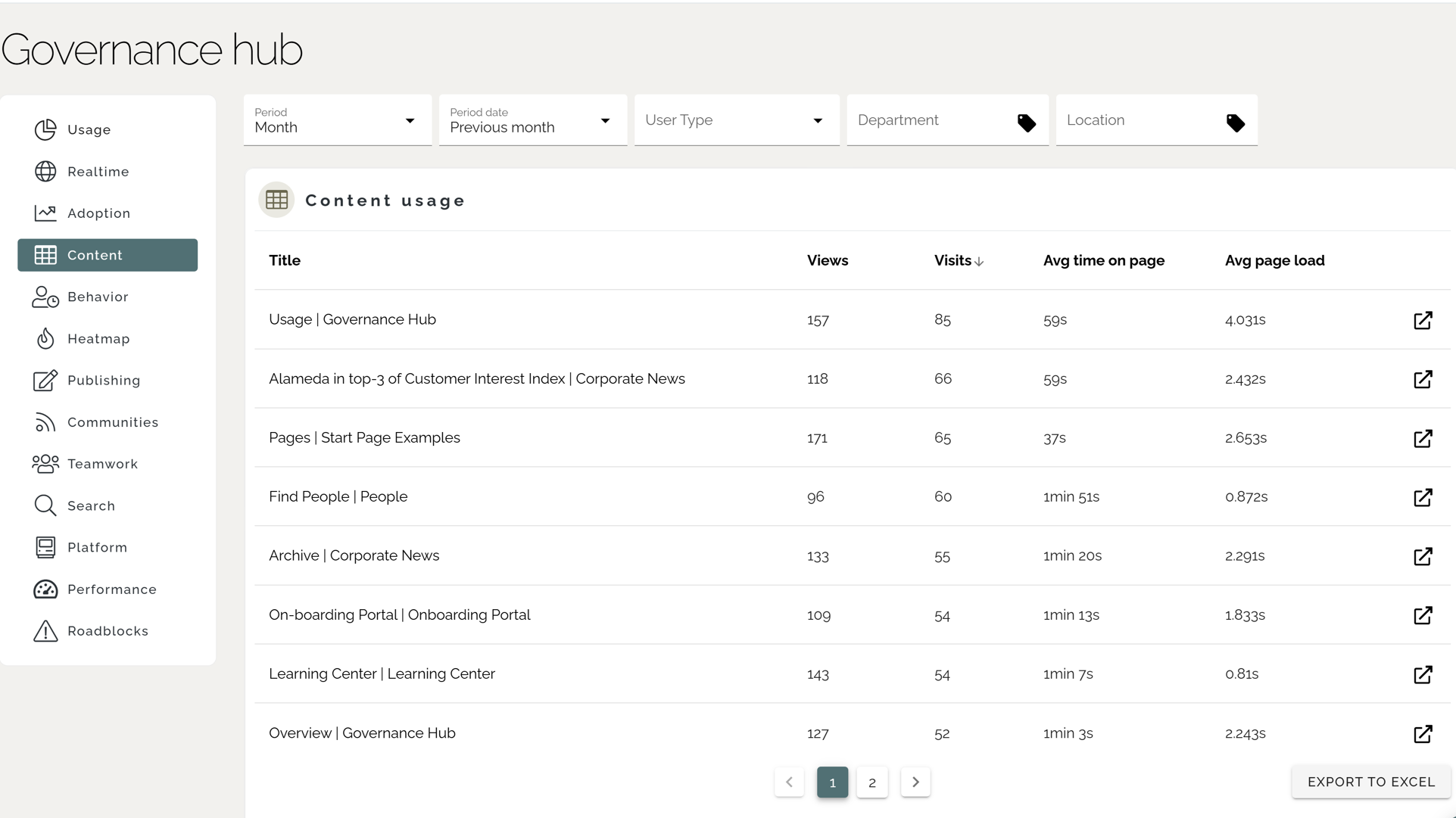Screen dimensions: 1456x818
Task: Open the User Type dropdown
Action: pyautogui.click(x=737, y=120)
